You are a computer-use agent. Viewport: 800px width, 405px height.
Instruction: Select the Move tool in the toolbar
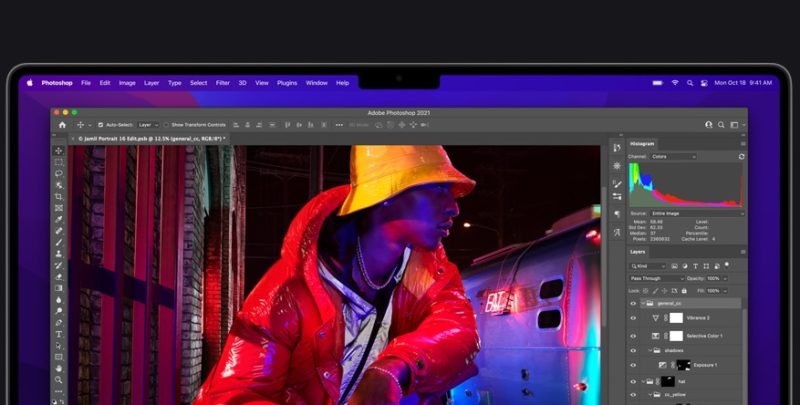[x=59, y=151]
